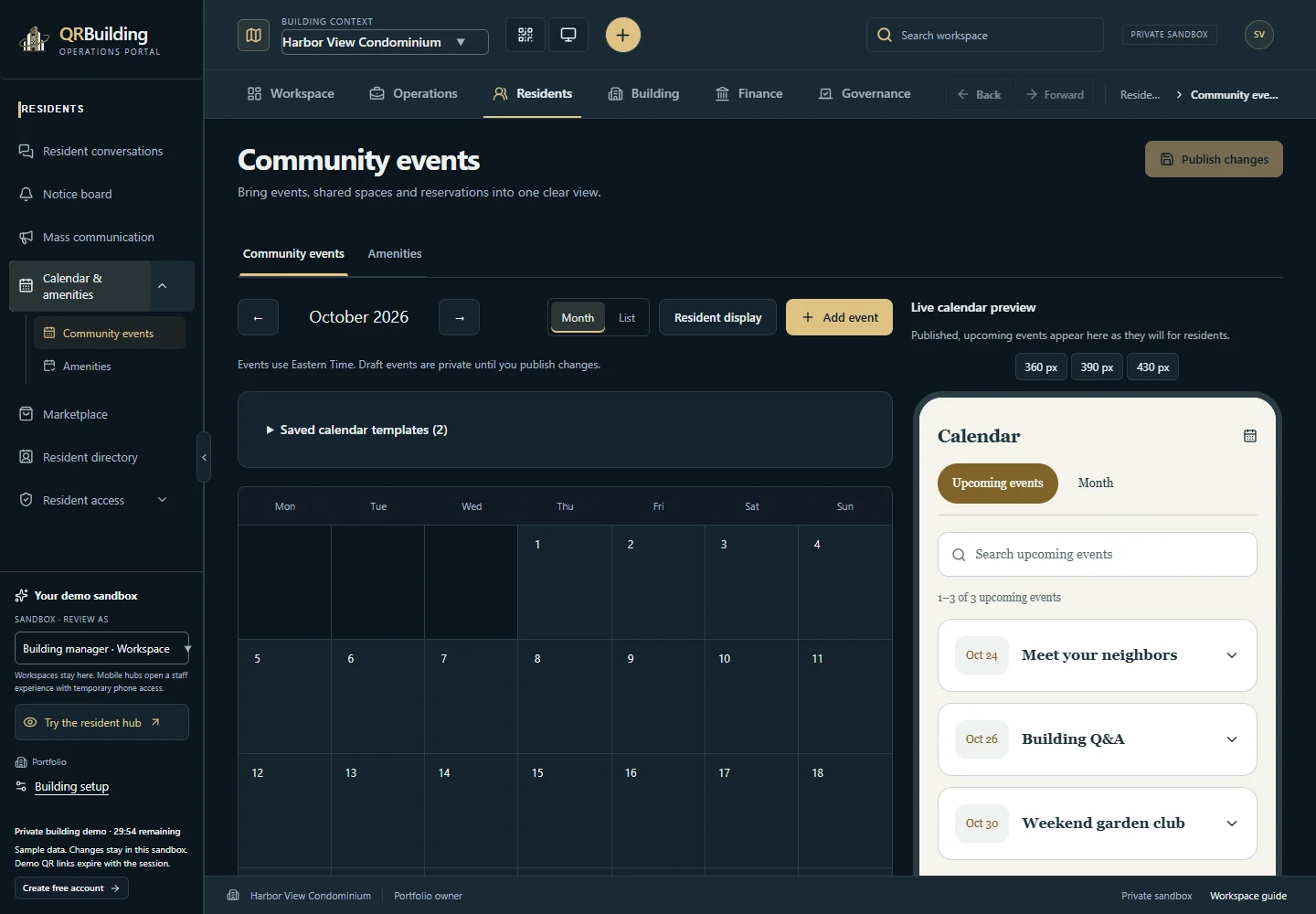Select the Amenities sidebar sub-item

(x=110, y=366)
